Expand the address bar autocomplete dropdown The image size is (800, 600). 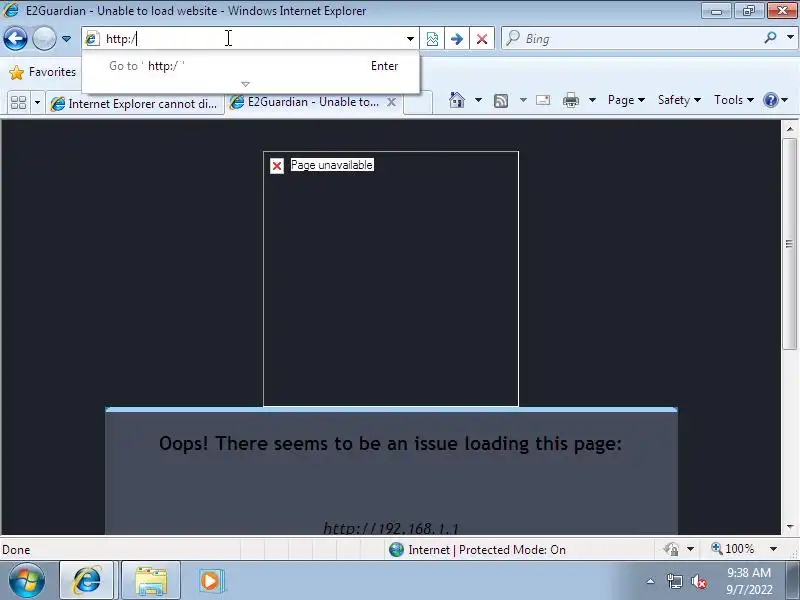(x=410, y=39)
